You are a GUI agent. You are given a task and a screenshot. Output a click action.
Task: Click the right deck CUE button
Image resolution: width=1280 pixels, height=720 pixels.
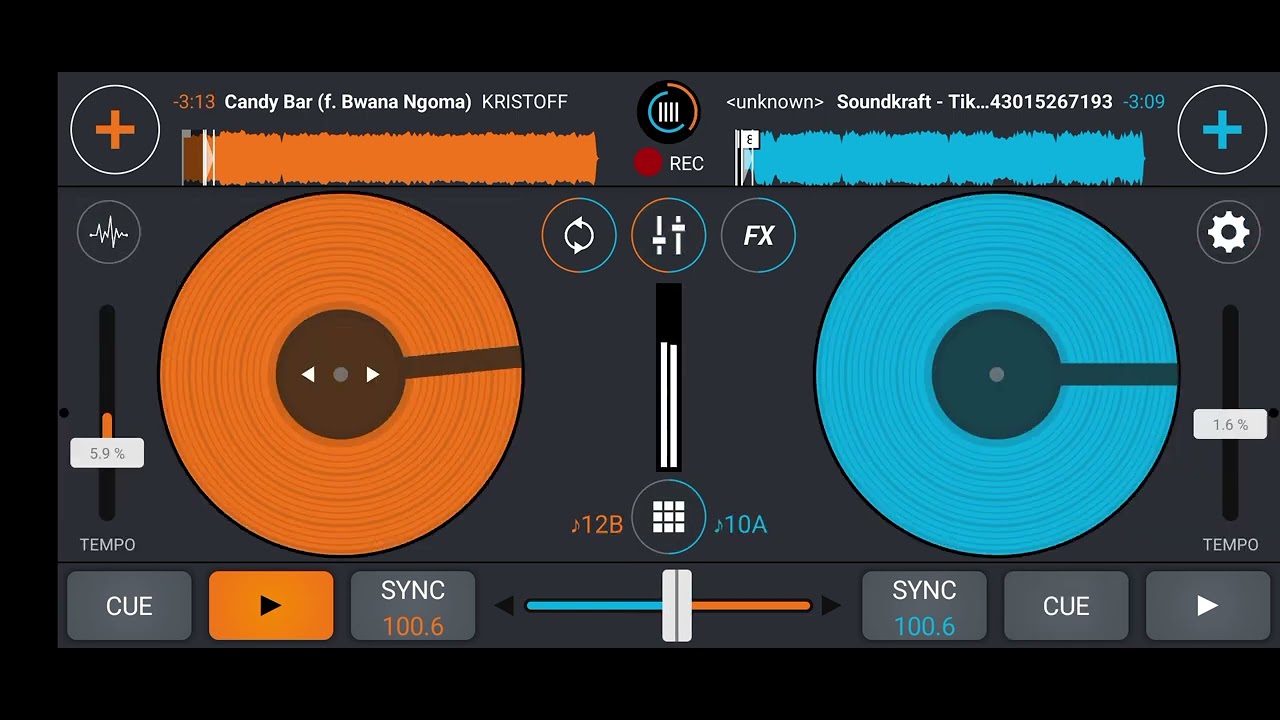pos(1066,606)
